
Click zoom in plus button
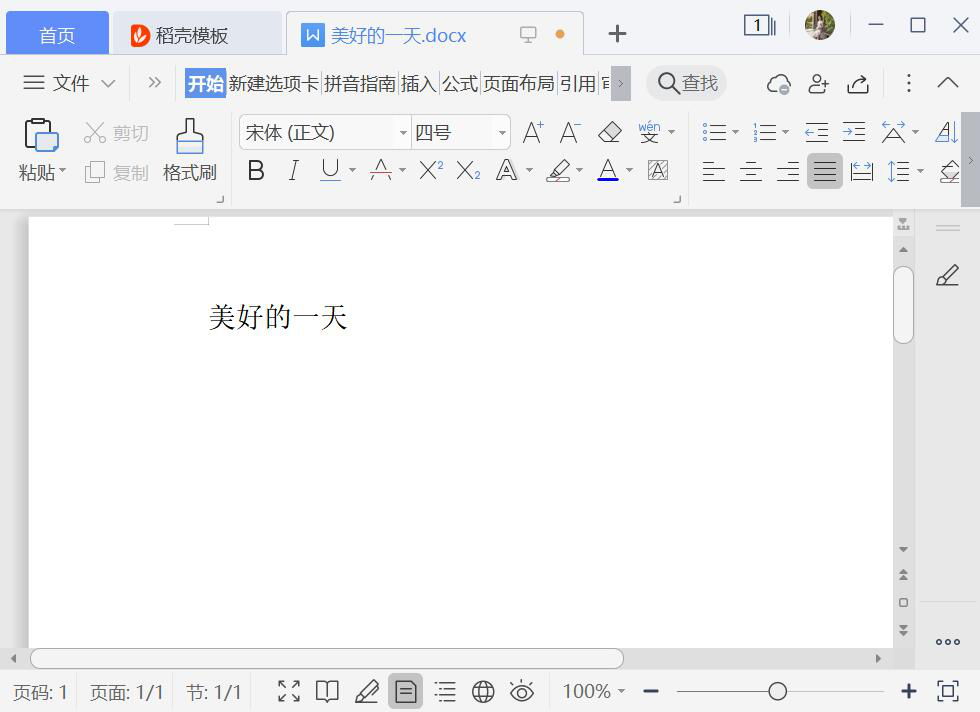[909, 691]
